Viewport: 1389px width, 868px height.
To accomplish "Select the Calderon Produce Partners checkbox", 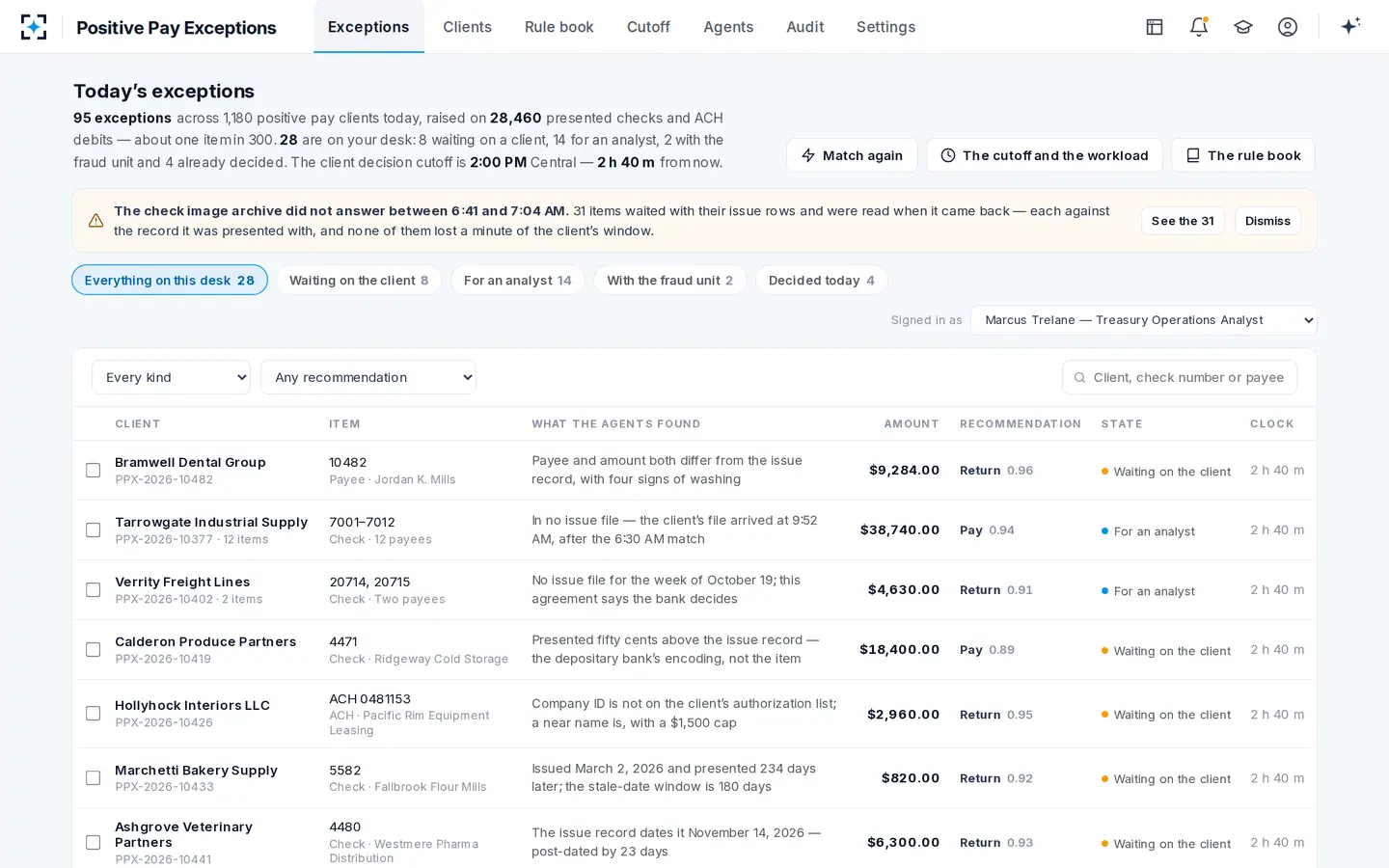I will tap(94, 650).
